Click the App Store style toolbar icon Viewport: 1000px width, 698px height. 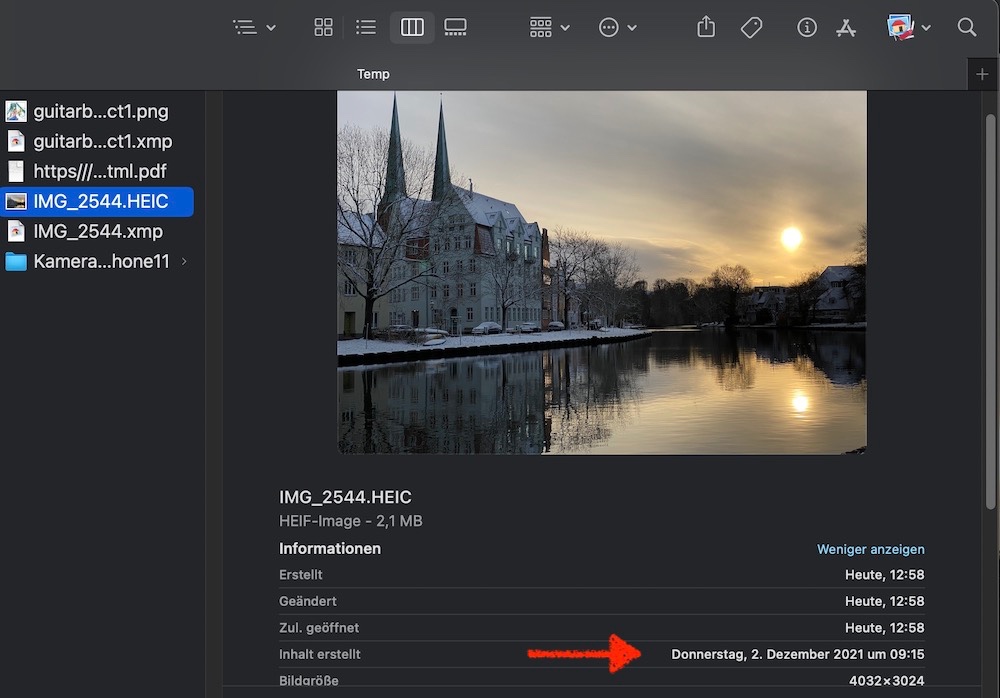click(846, 28)
